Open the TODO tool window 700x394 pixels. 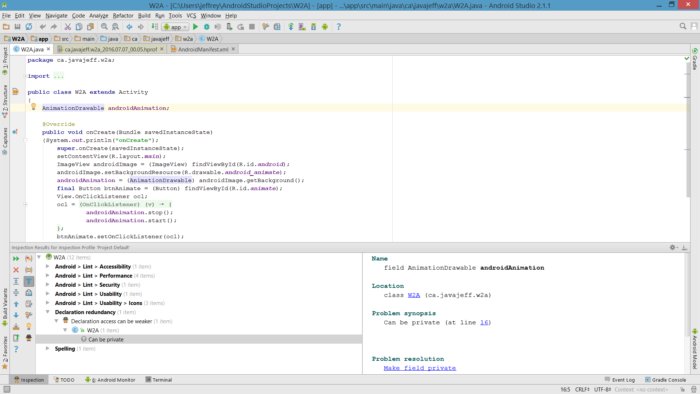(64, 380)
